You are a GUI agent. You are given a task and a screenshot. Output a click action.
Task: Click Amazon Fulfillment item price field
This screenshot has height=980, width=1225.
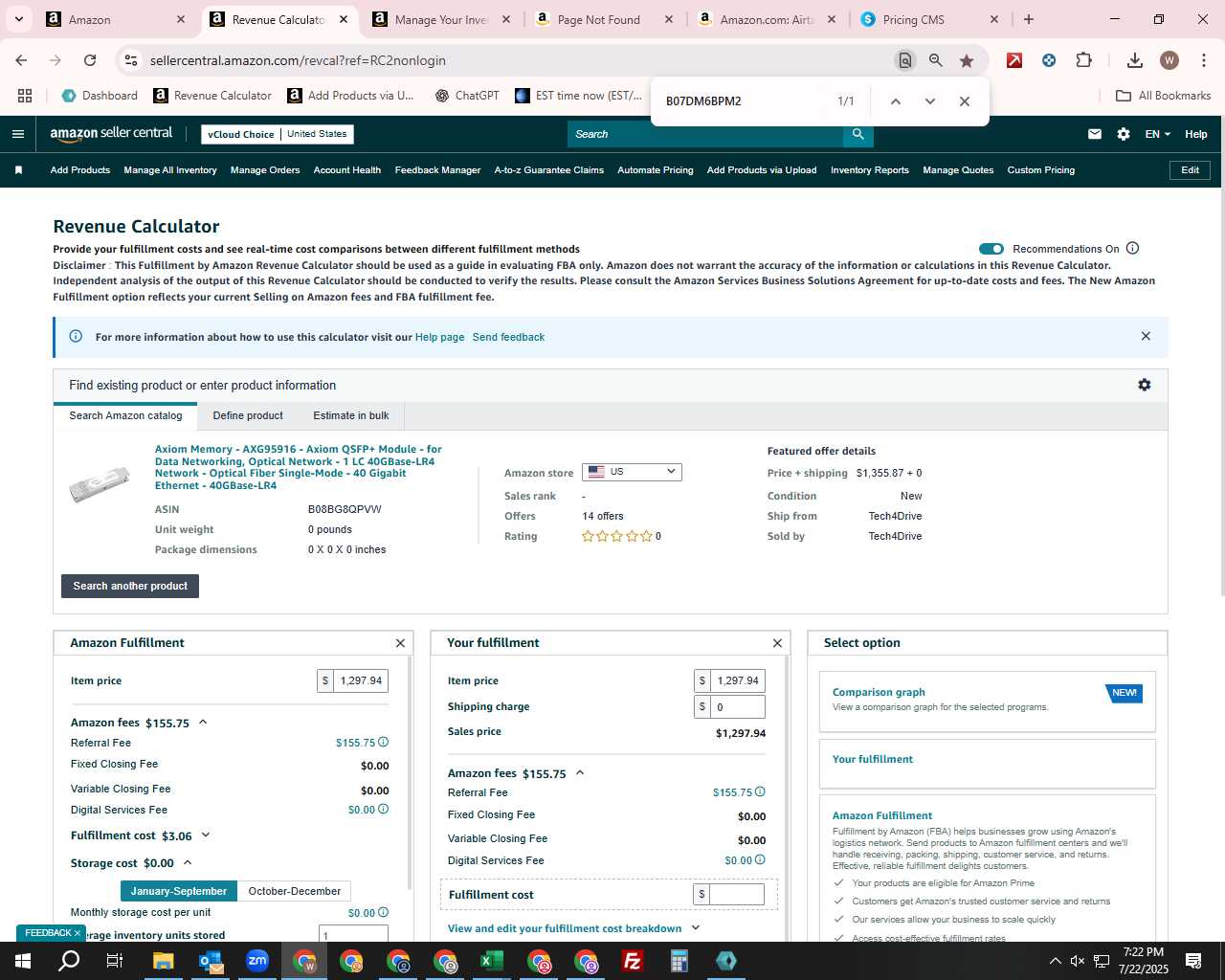[x=361, y=680]
